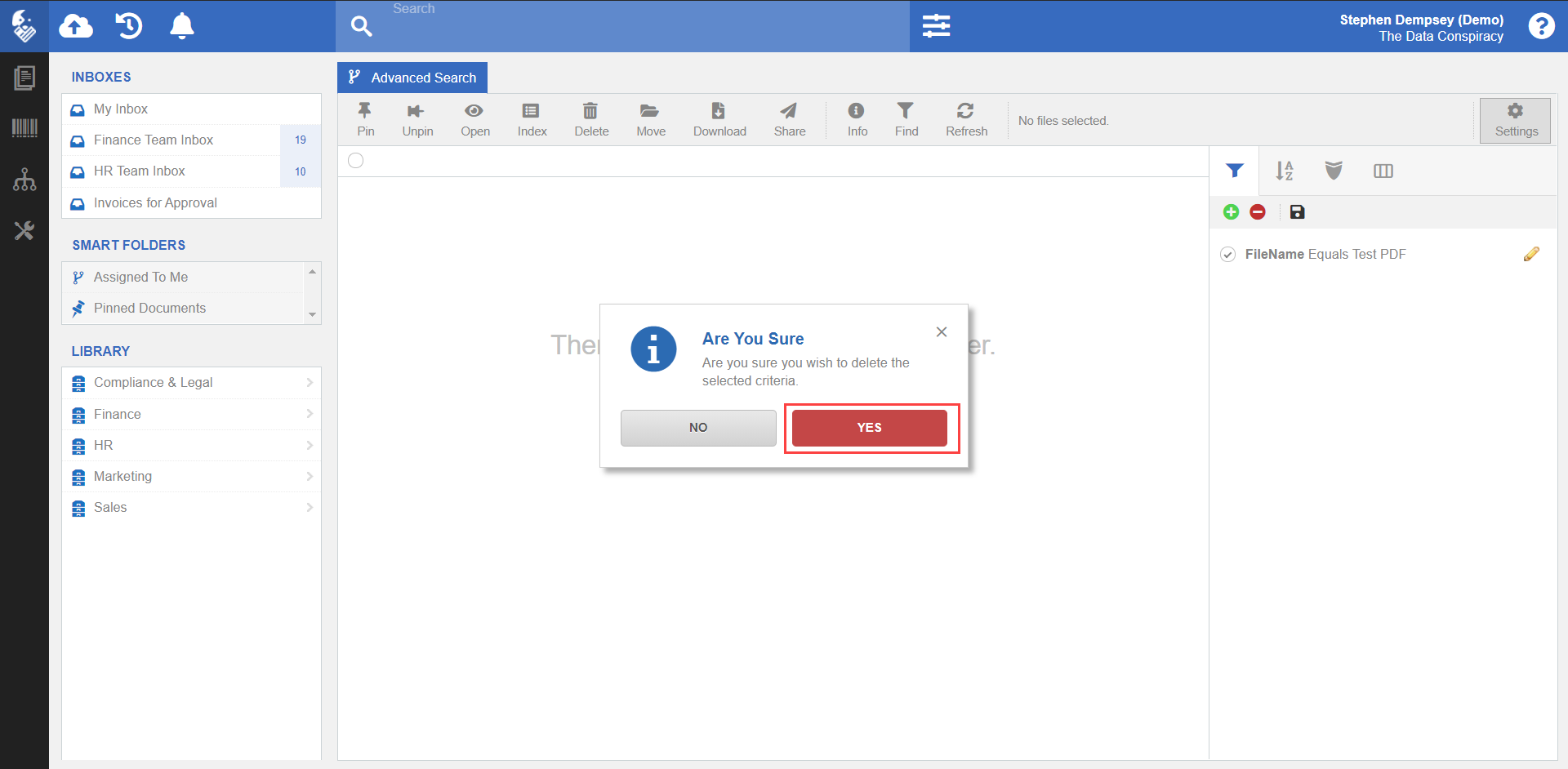
Task: Open the tools wrench sidebar icon
Action: [24, 230]
